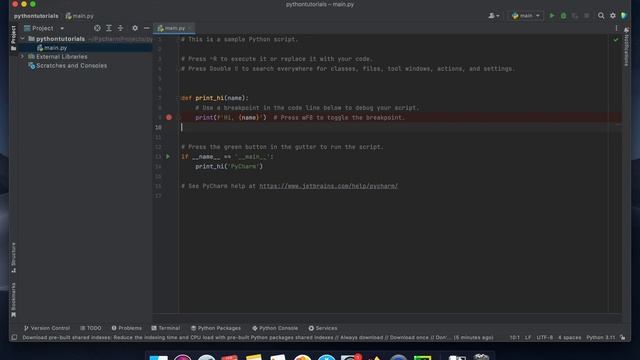The height and width of the screenshot is (360, 640).
Task: Click tool windows quick access icon in status bar
Action: 14,338
